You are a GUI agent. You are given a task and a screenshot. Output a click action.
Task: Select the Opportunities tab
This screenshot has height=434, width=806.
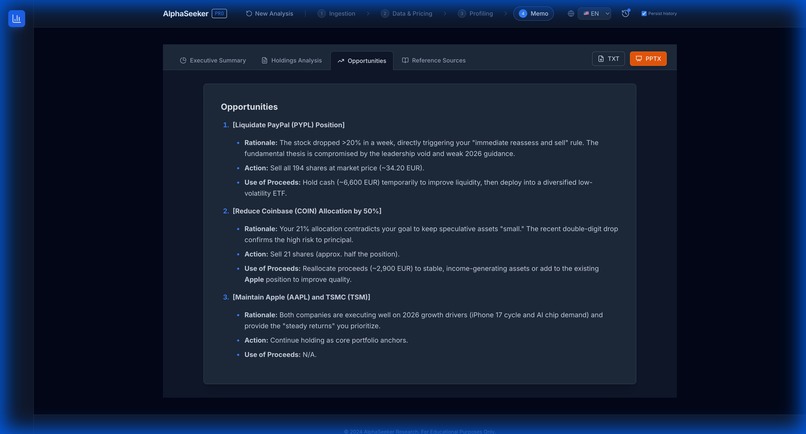[x=362, y=61]
